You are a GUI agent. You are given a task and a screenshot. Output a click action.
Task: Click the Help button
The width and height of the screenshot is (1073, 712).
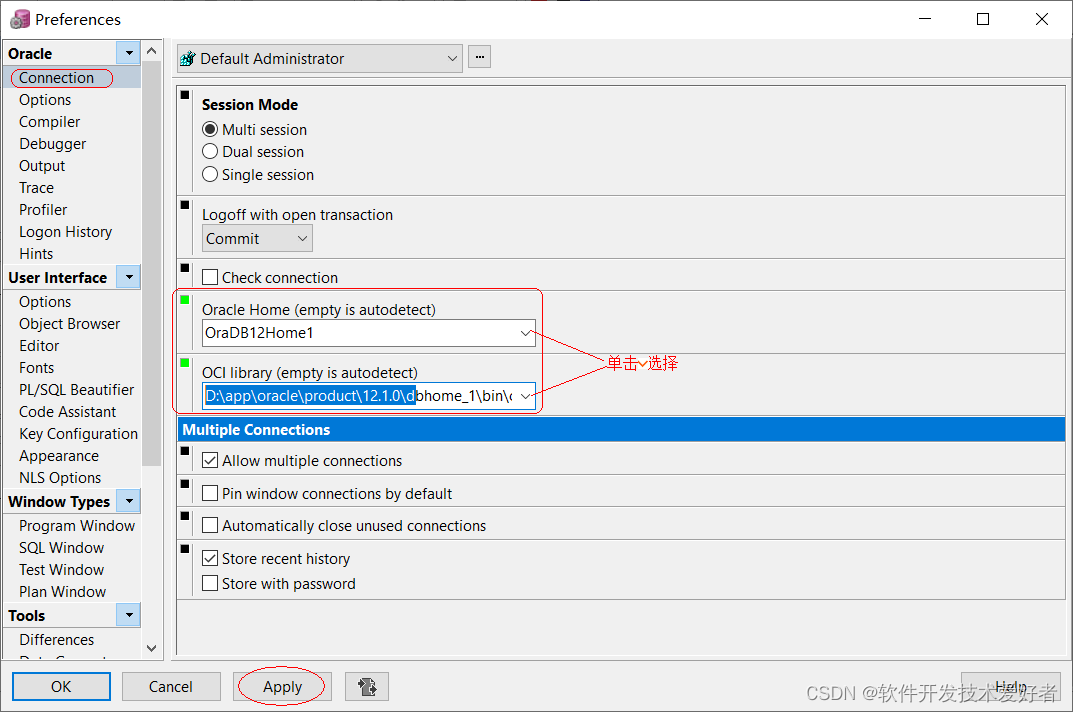click(x=1011, y=687)
